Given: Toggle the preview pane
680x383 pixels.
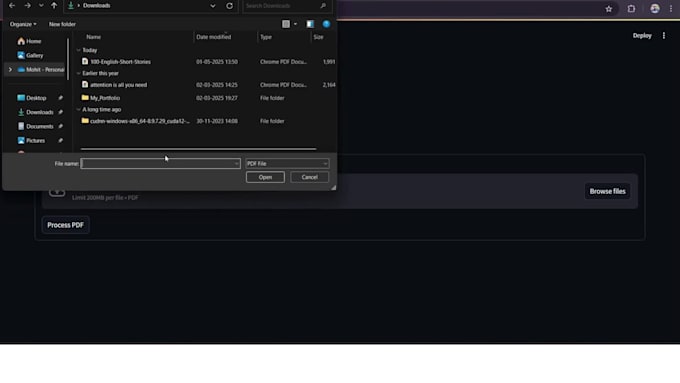Looking at the screenshot, I should (x=310, y=24).
